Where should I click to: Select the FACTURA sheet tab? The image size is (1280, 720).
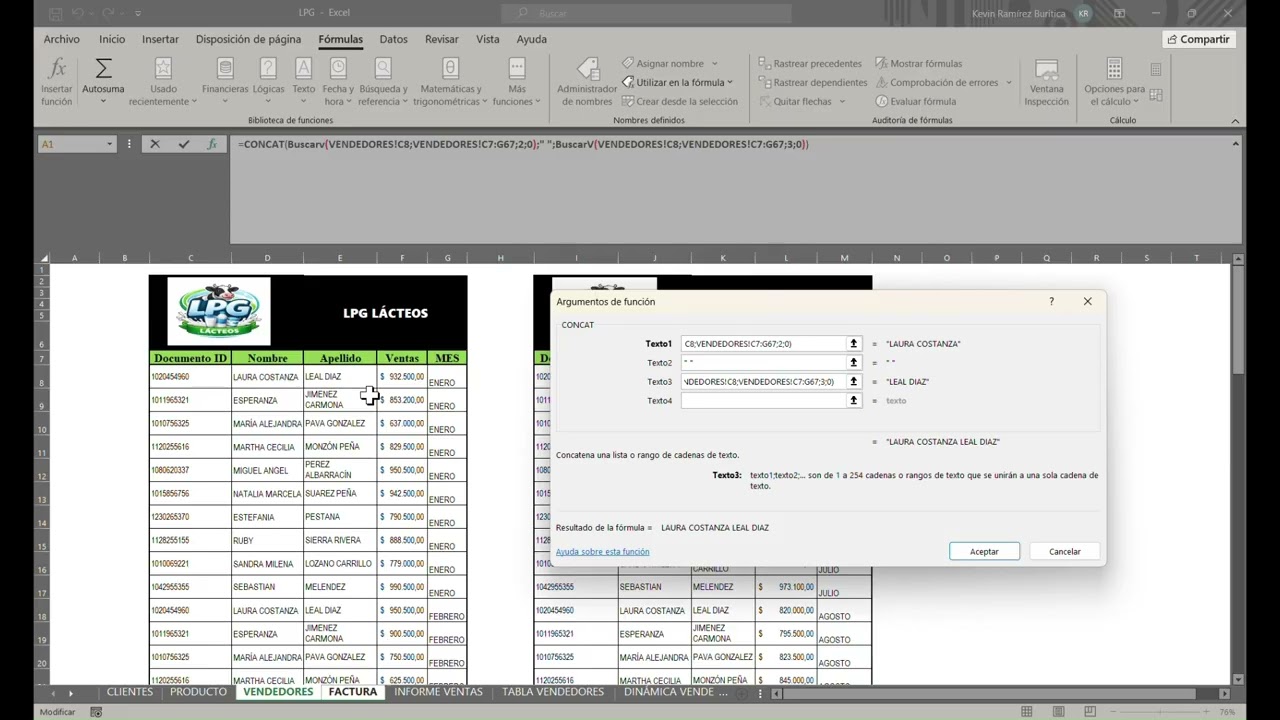click(x=353, y=692)
